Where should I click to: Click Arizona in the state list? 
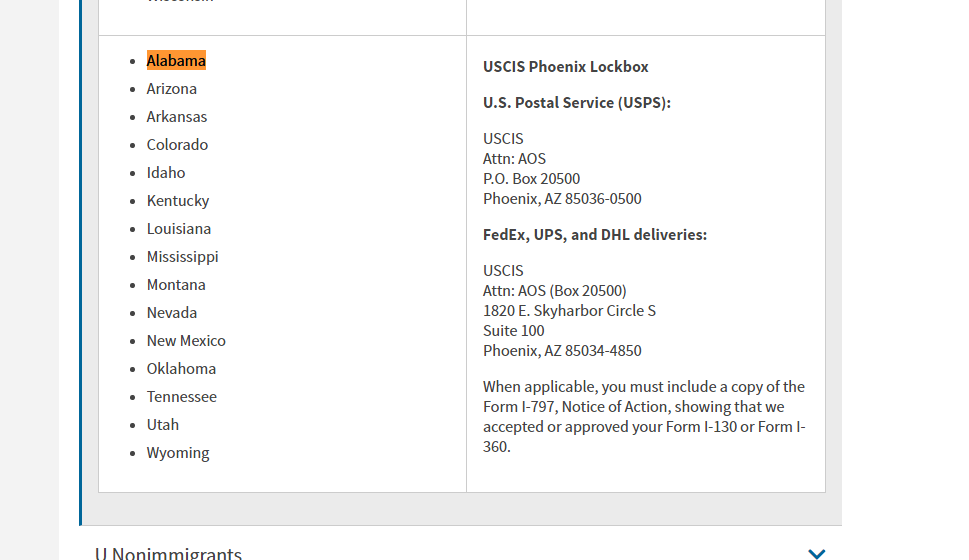172,88
